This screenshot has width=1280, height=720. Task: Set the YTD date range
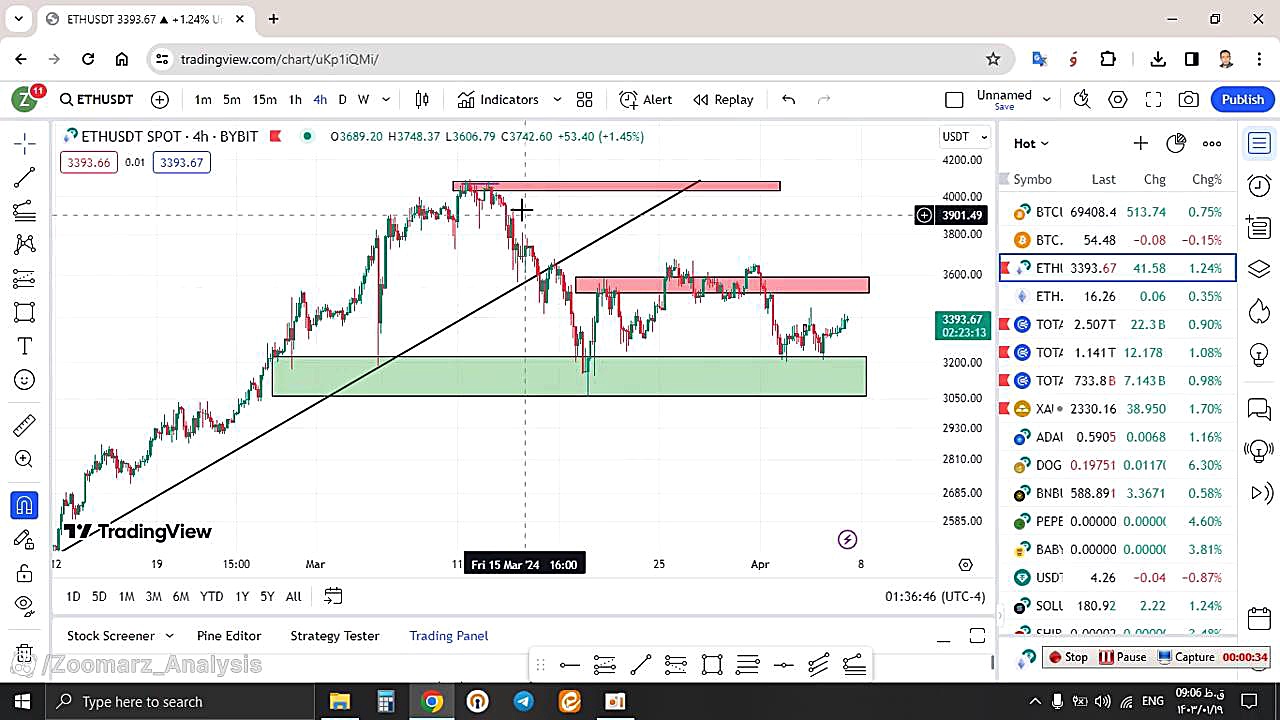[x=211, y=596]
